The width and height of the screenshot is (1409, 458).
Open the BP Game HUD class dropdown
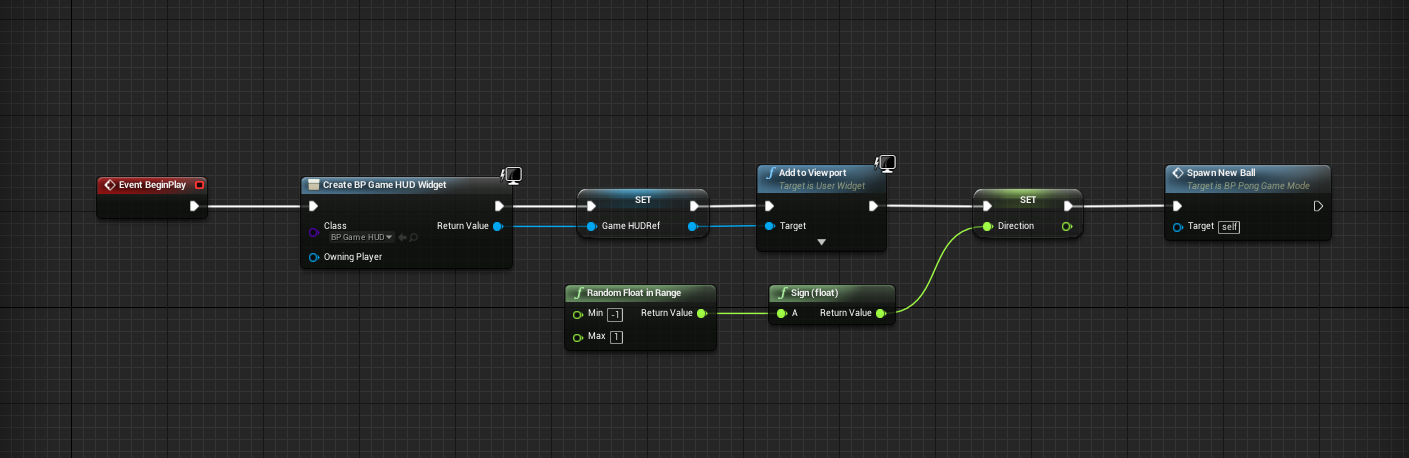pos(361,237)
